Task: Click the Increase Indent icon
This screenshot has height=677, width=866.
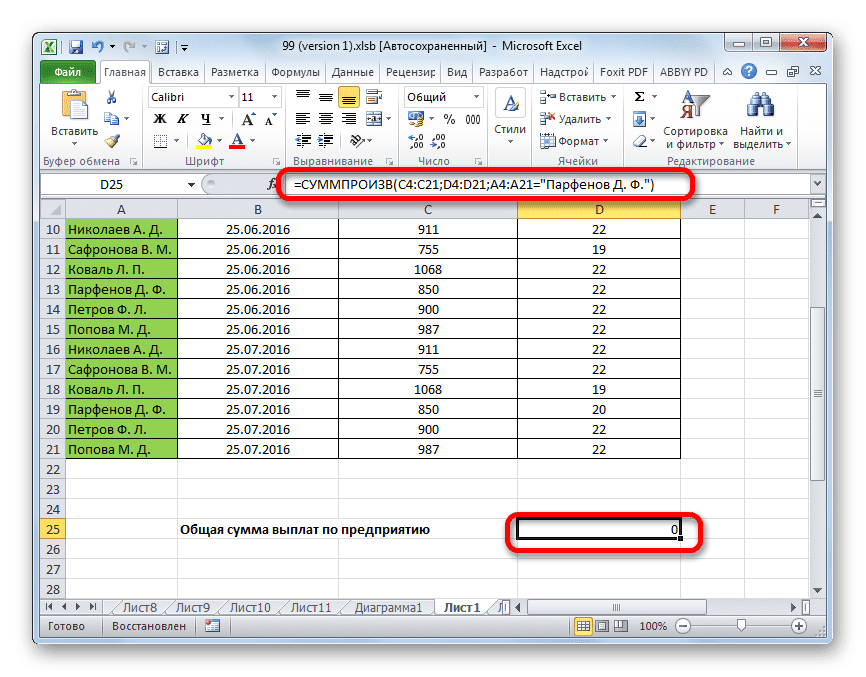Action: point(326,141)
